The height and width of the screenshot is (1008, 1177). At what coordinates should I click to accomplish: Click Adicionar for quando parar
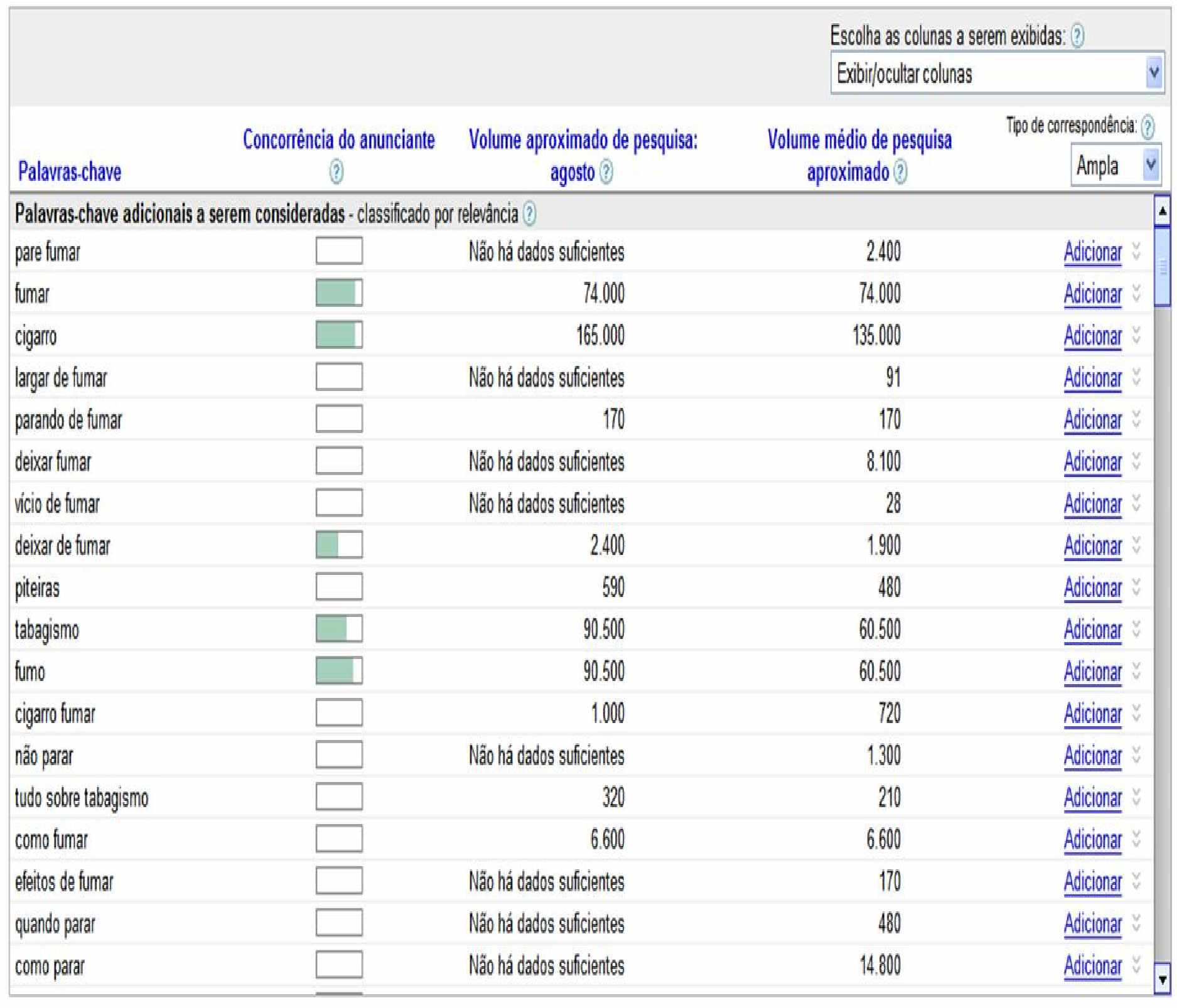click(1093, 924)
